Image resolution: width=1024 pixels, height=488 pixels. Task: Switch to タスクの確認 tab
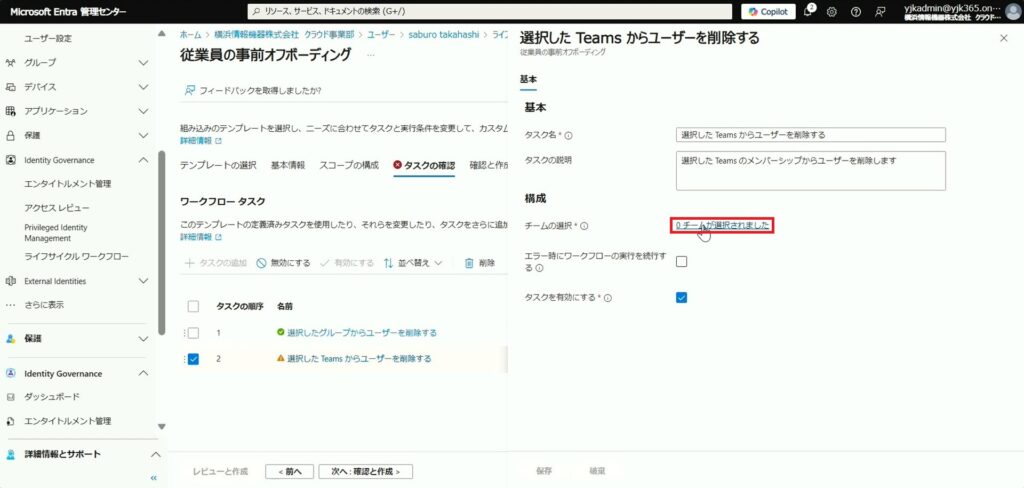coord(424,166)
